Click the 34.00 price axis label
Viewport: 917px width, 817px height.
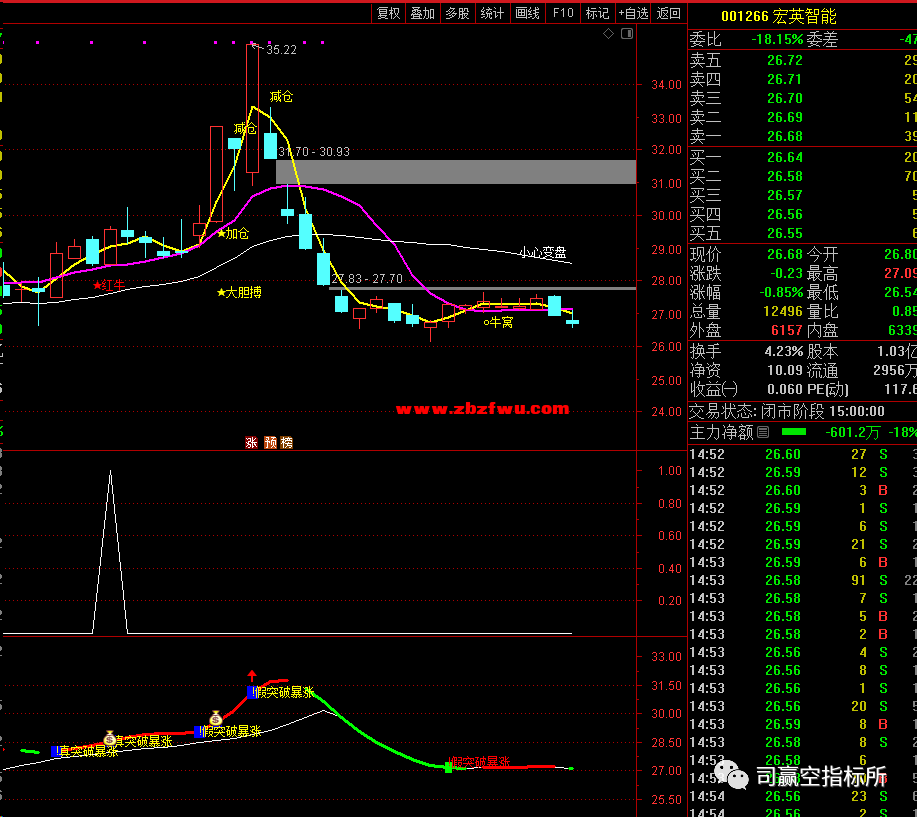point(667,85)
